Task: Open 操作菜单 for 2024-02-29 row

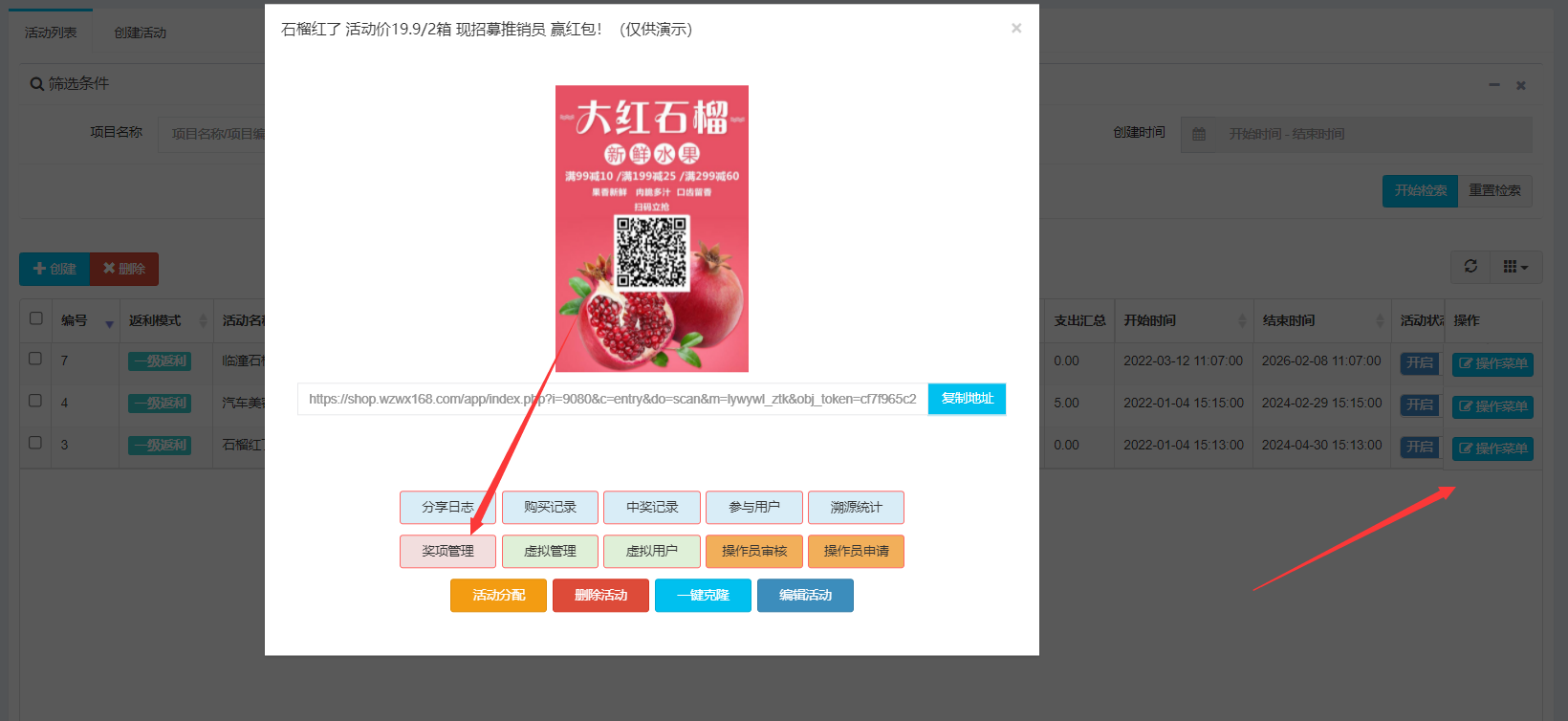Action: (x=1492, y=407)
